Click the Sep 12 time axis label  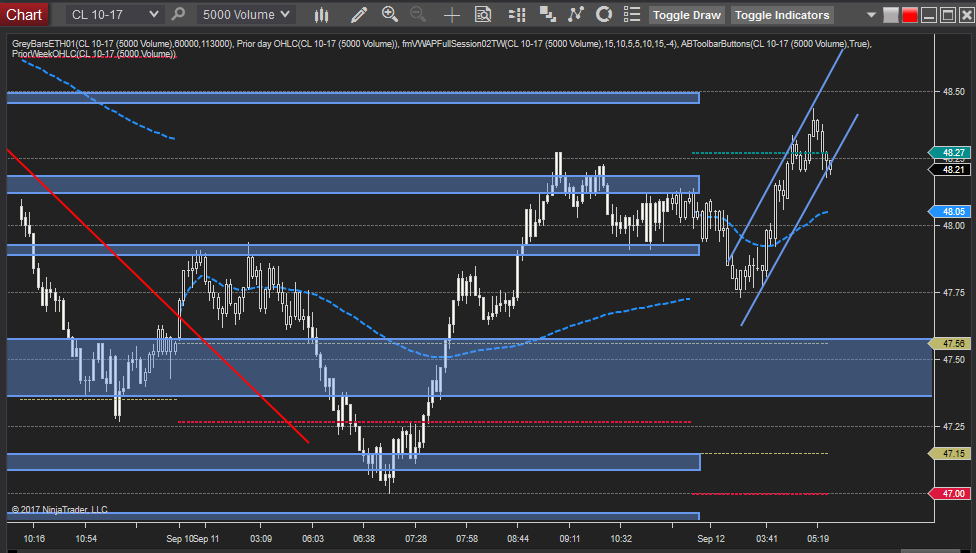click(x=711, y=539)
